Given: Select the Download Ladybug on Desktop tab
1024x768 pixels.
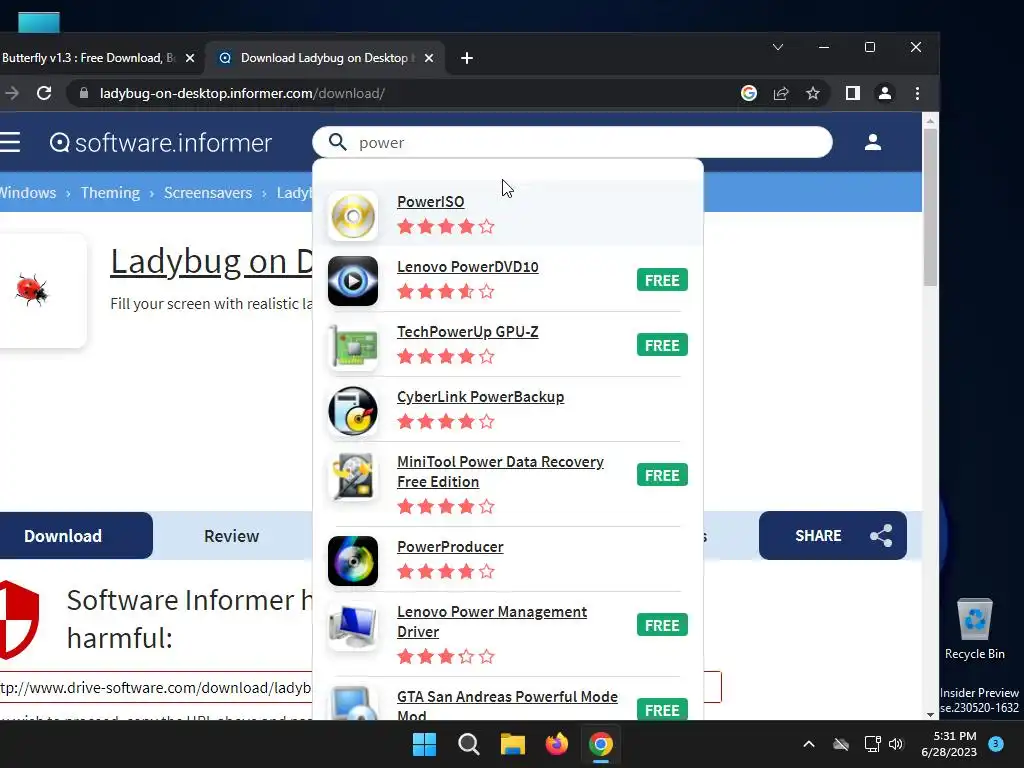Looking at the screenshot, I should [325, 58].
